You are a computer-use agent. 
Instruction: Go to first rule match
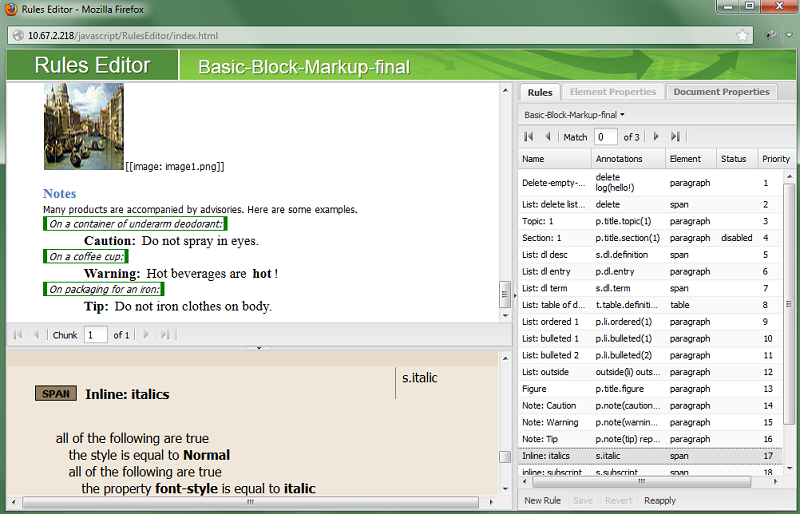(x=528, y=136)
